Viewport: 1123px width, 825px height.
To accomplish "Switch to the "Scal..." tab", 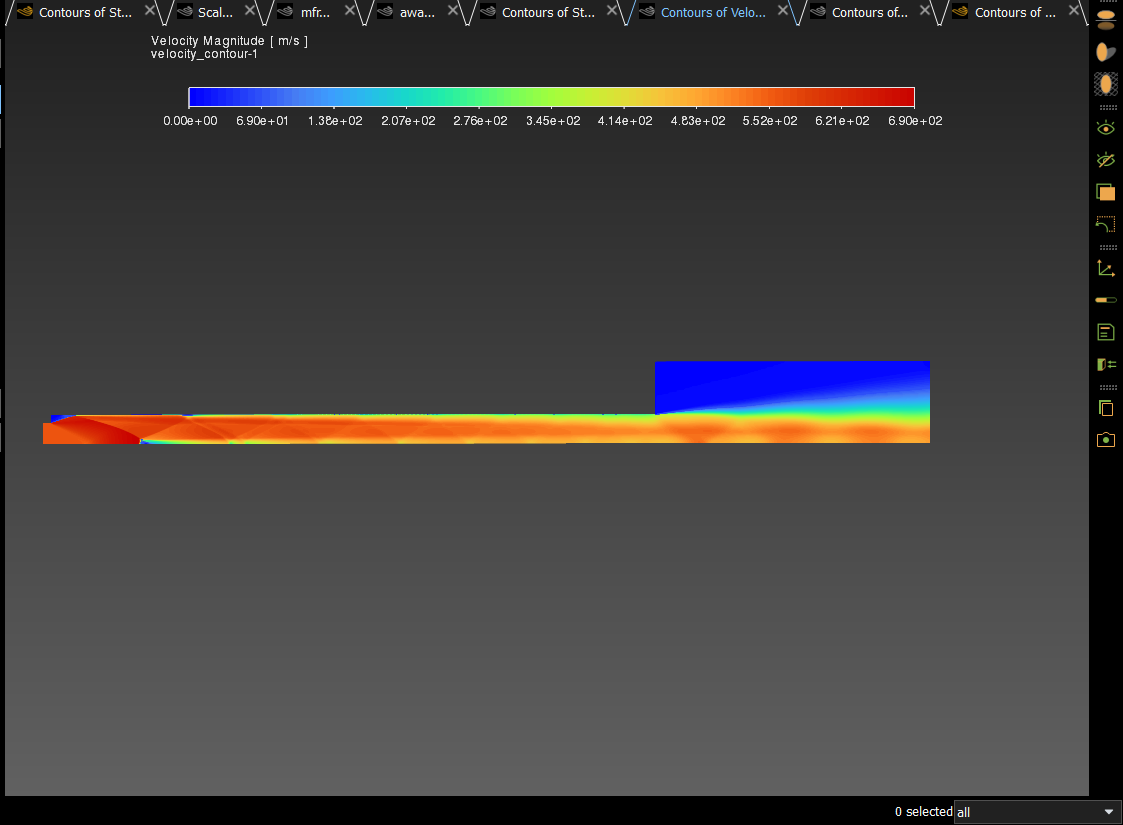I will (x=215, y=13).
